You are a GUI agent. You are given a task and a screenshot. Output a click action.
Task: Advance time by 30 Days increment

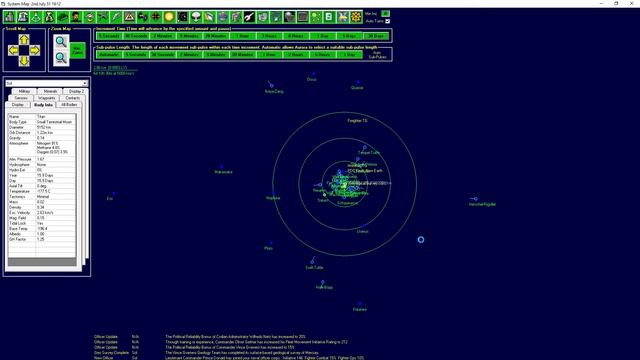(376, 36)
